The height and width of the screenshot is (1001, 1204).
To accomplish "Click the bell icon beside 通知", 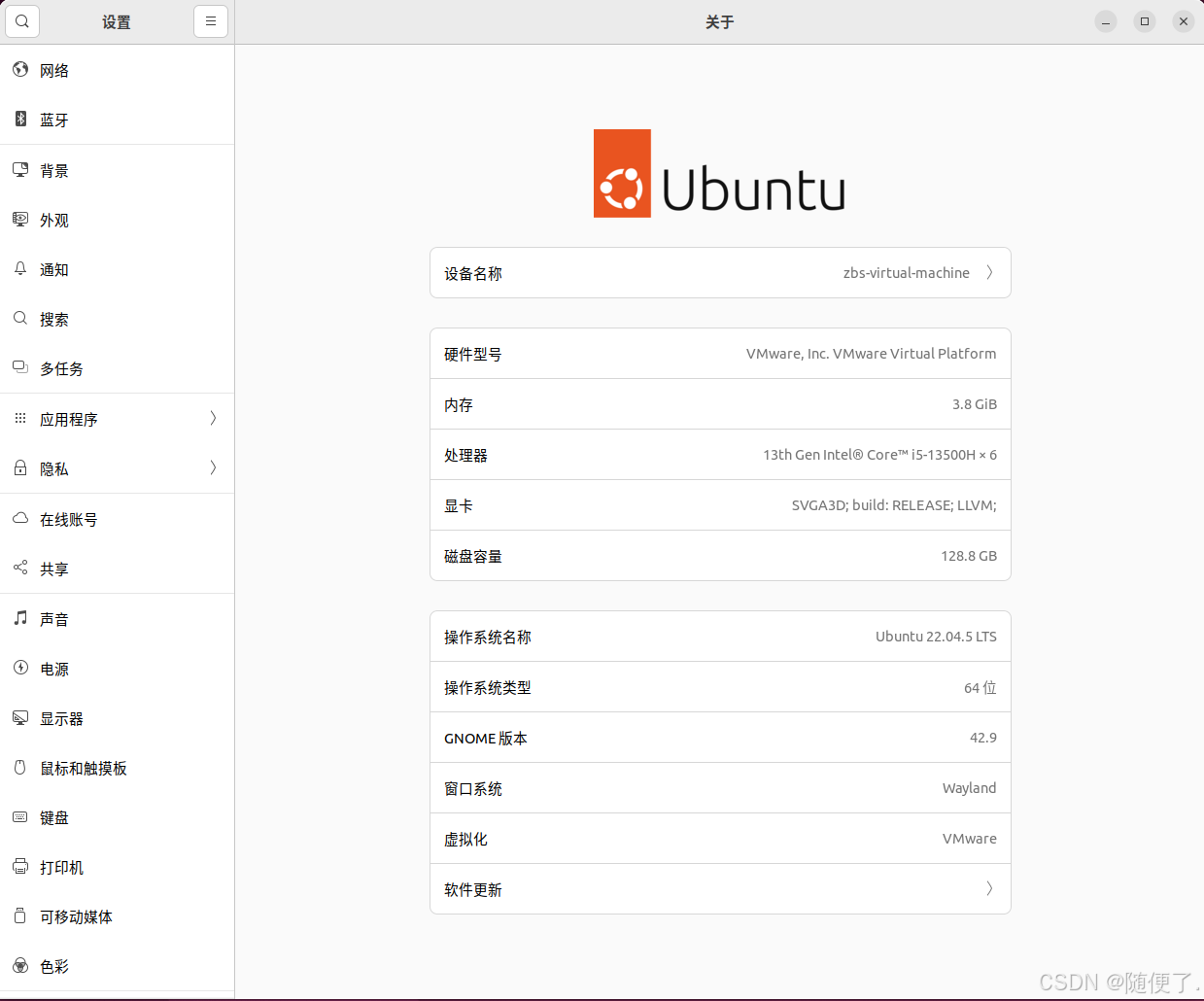I will pos(20,268).
